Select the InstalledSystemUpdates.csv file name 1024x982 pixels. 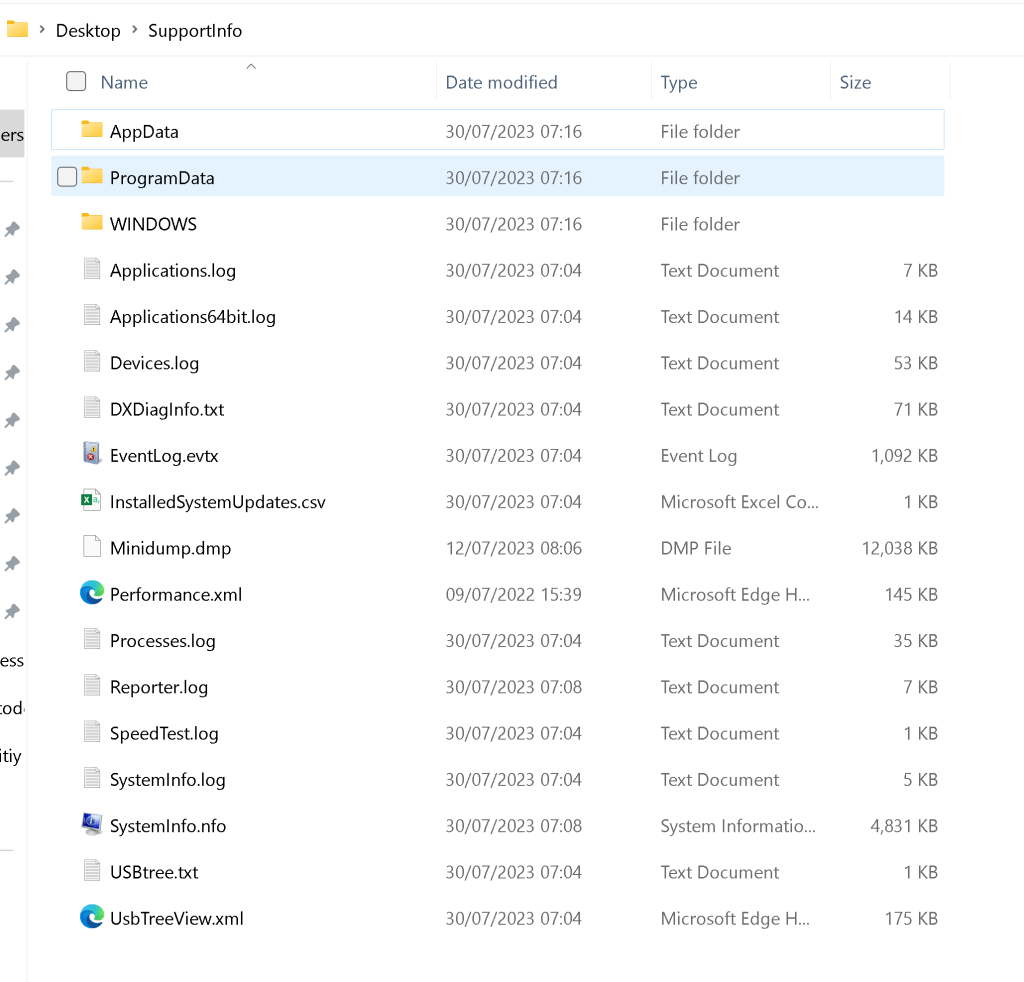click(x=217, y=502)
